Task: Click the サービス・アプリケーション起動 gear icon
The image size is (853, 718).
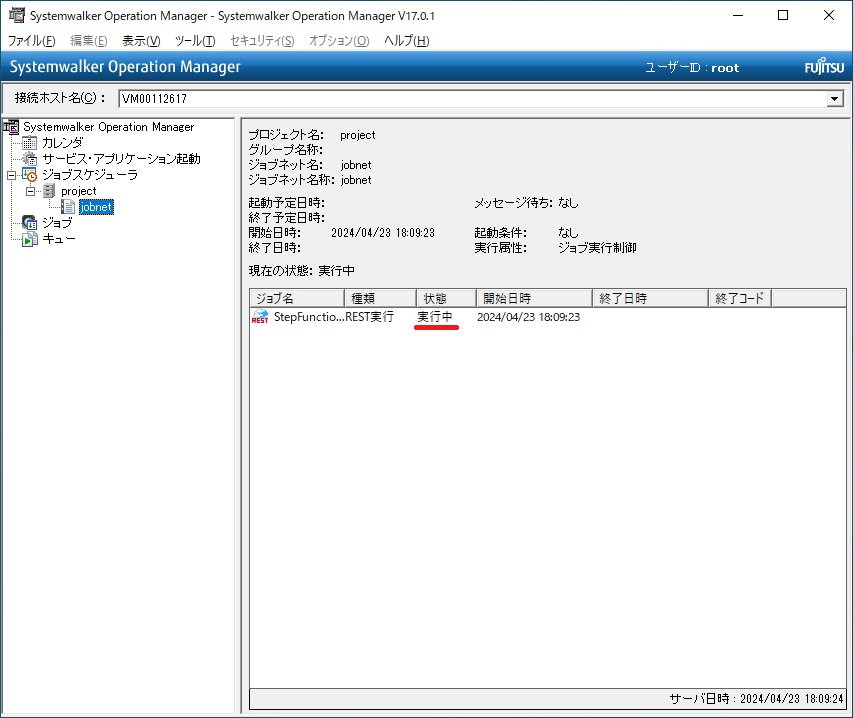Action: [30, 159]
